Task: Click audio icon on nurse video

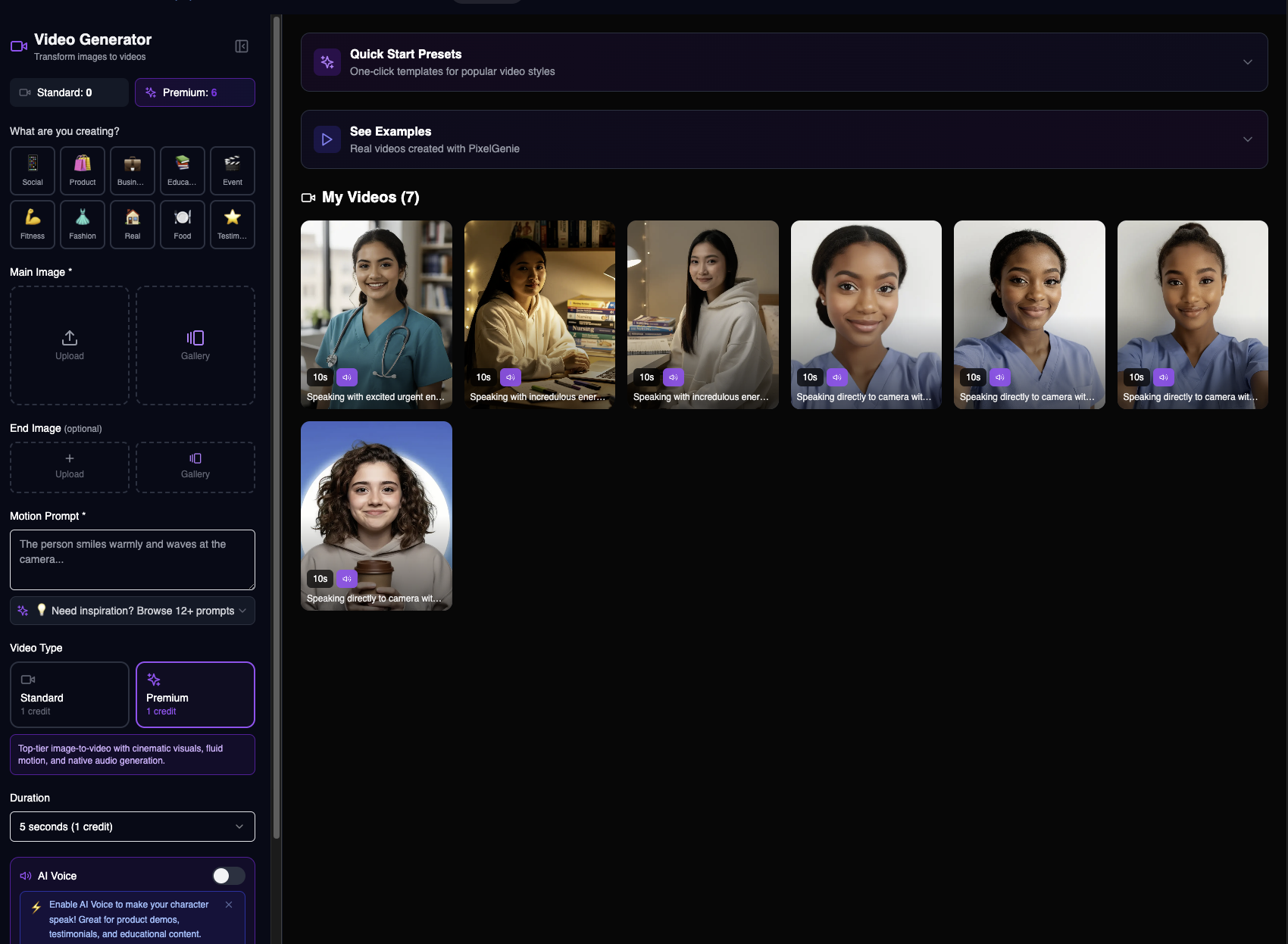Action: point(347,377)
